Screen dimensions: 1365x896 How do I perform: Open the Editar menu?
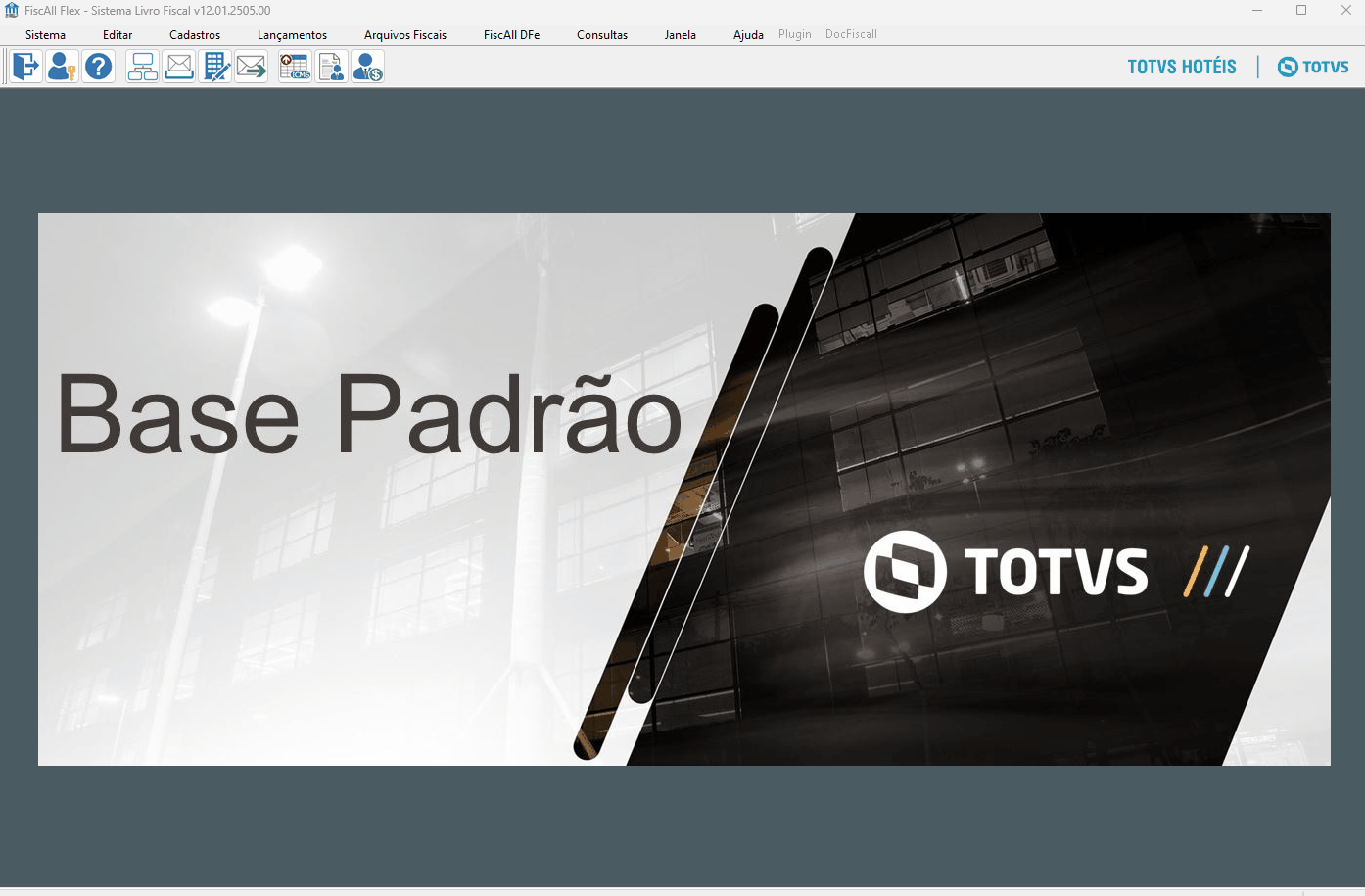pyautogui.click(x=118, y=34)
